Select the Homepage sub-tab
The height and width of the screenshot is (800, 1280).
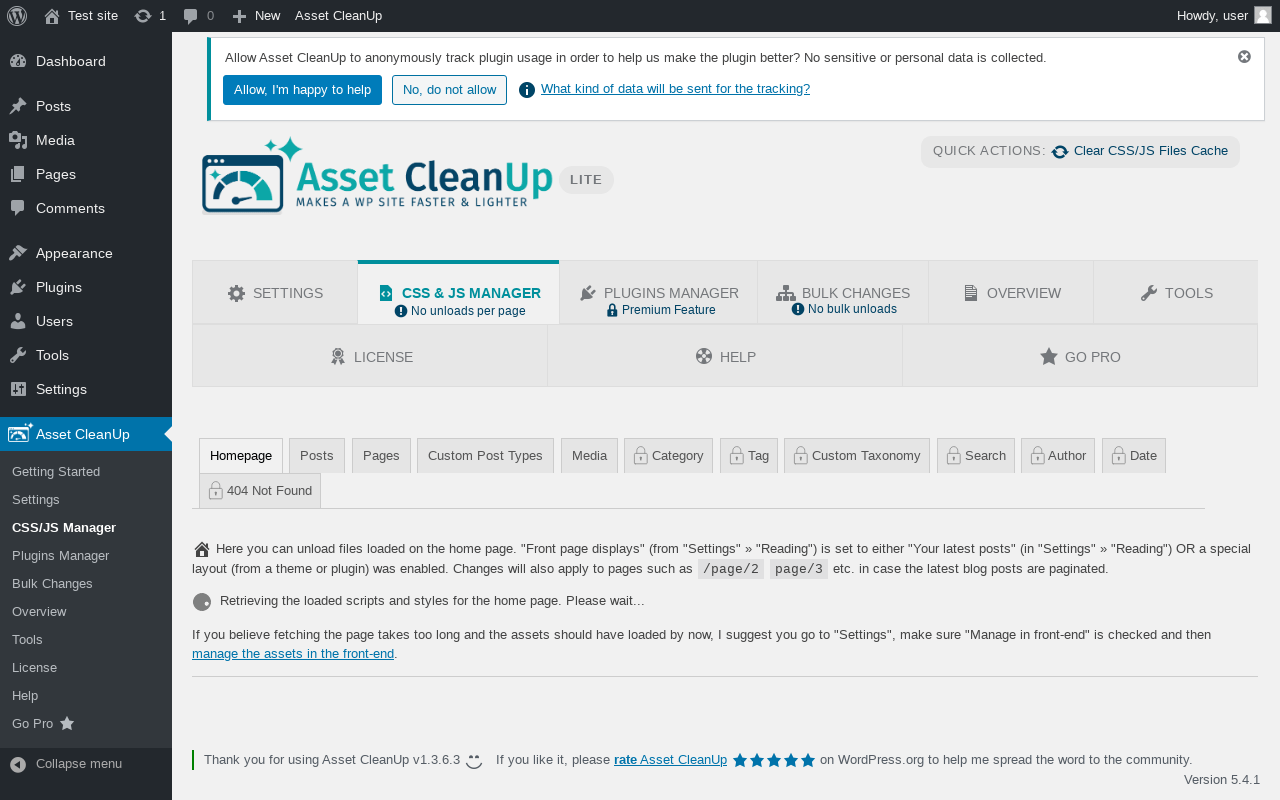241,455
